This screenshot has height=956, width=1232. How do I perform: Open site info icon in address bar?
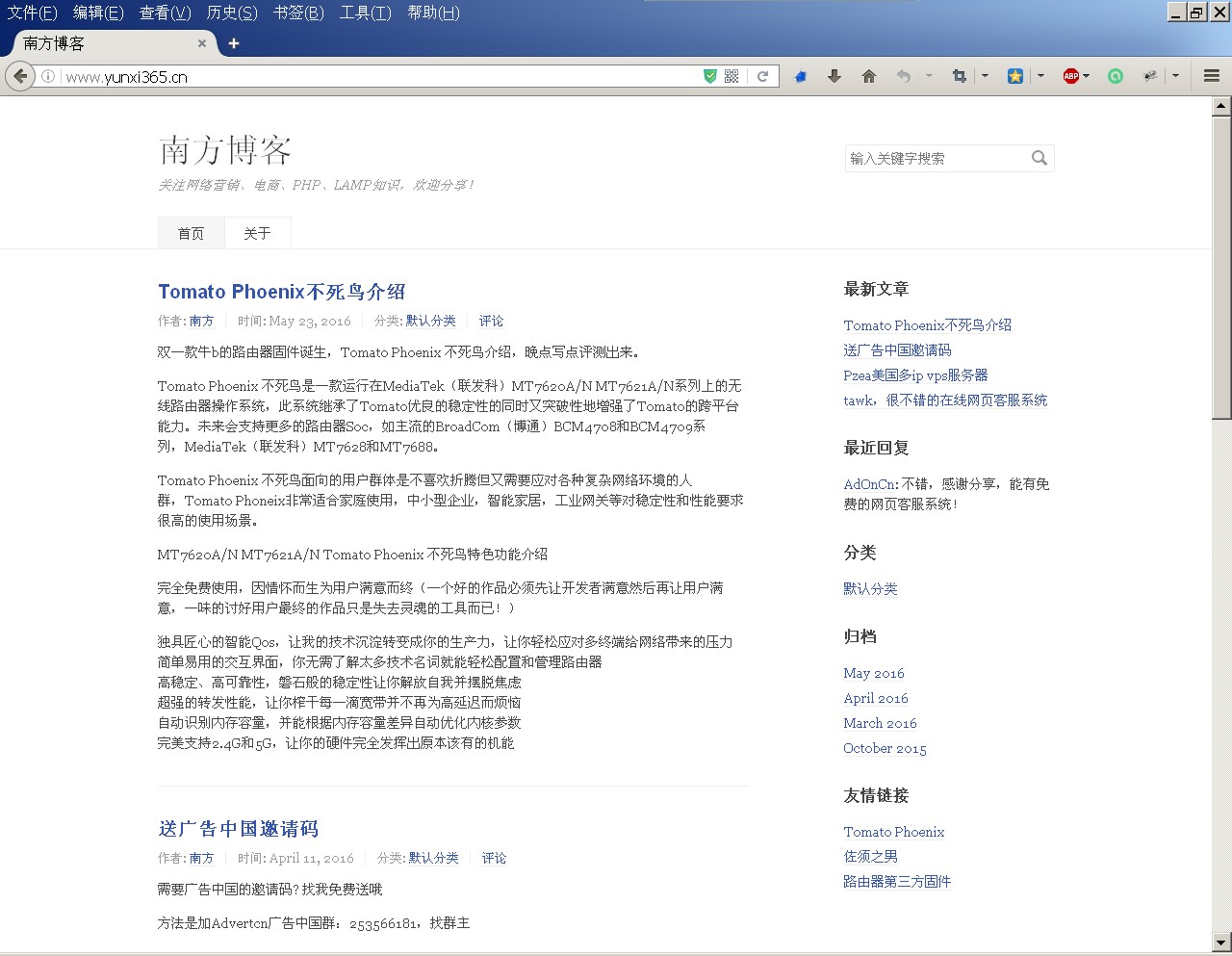(48, 76)
